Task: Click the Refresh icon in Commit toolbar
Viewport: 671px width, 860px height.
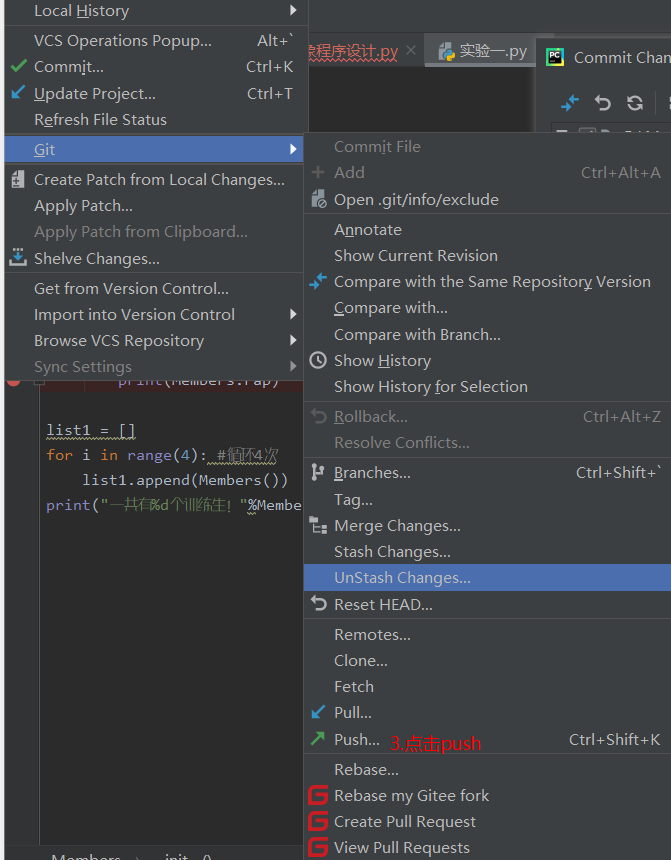Action: (x=634, y=103)
